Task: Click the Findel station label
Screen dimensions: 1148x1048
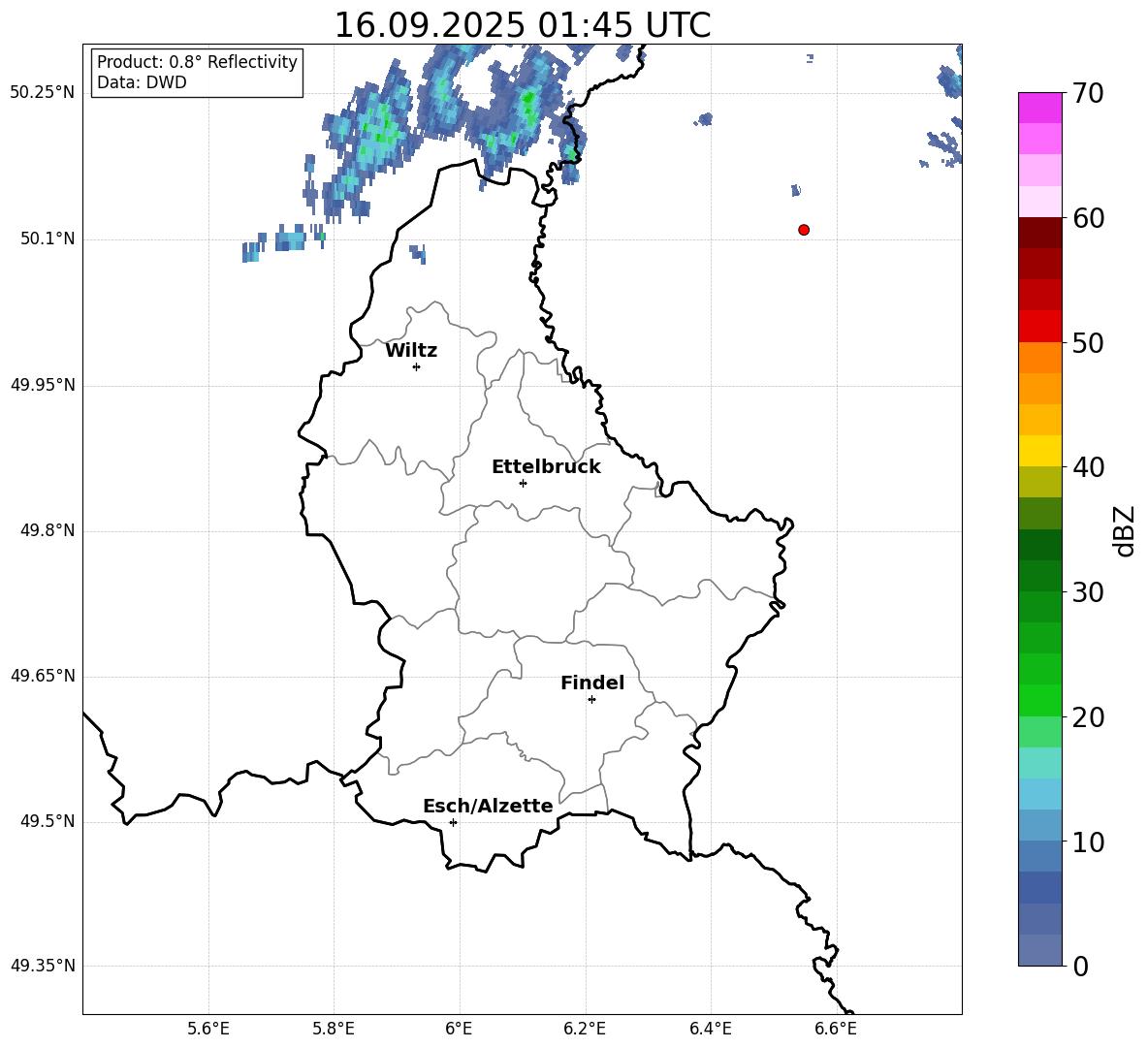Action: click(592, 683)
